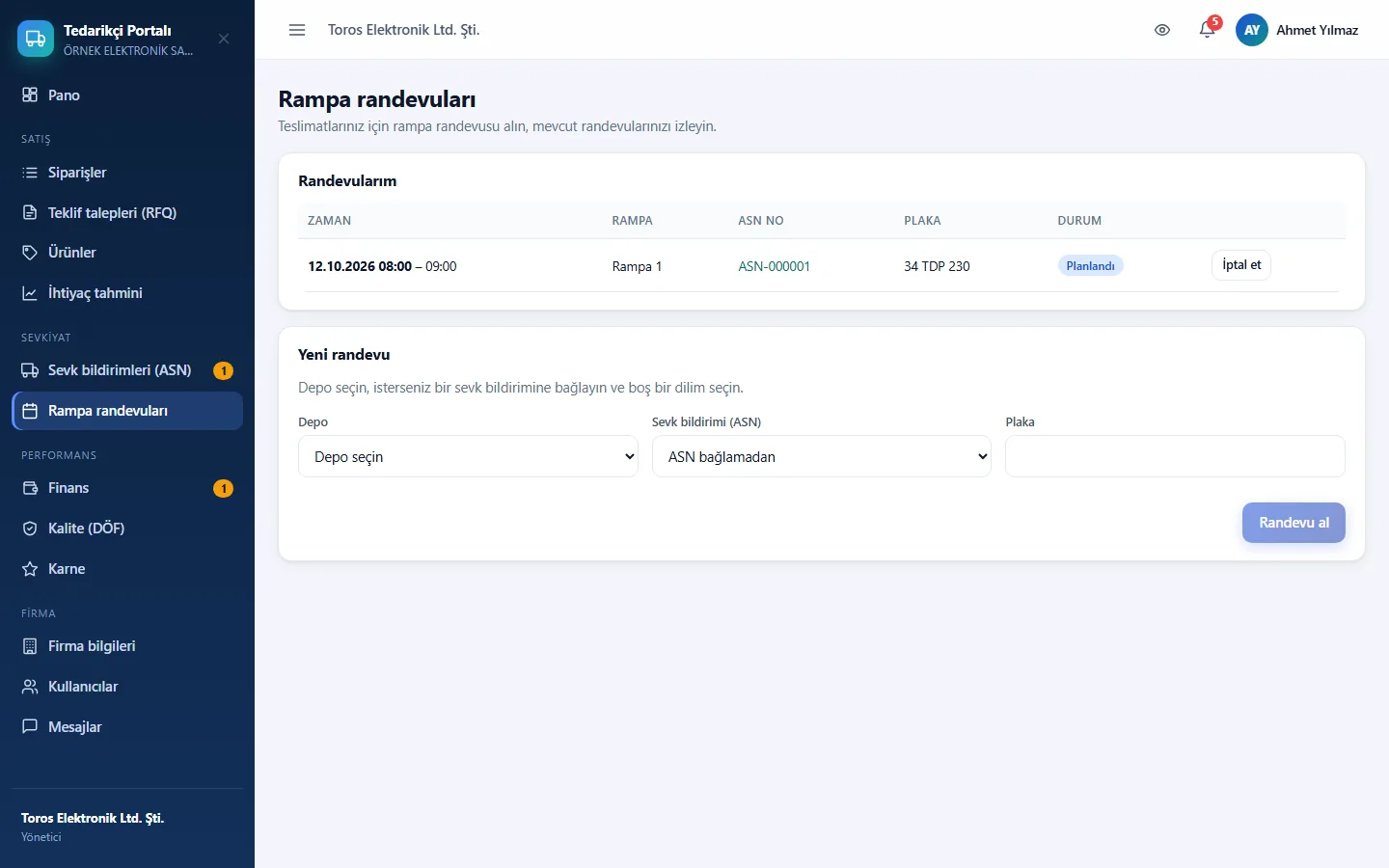Open notifications bell with 5 badge
The height and width of the screenshot is (868, 1389).
pyautogui.click(x=1208, y=29)
